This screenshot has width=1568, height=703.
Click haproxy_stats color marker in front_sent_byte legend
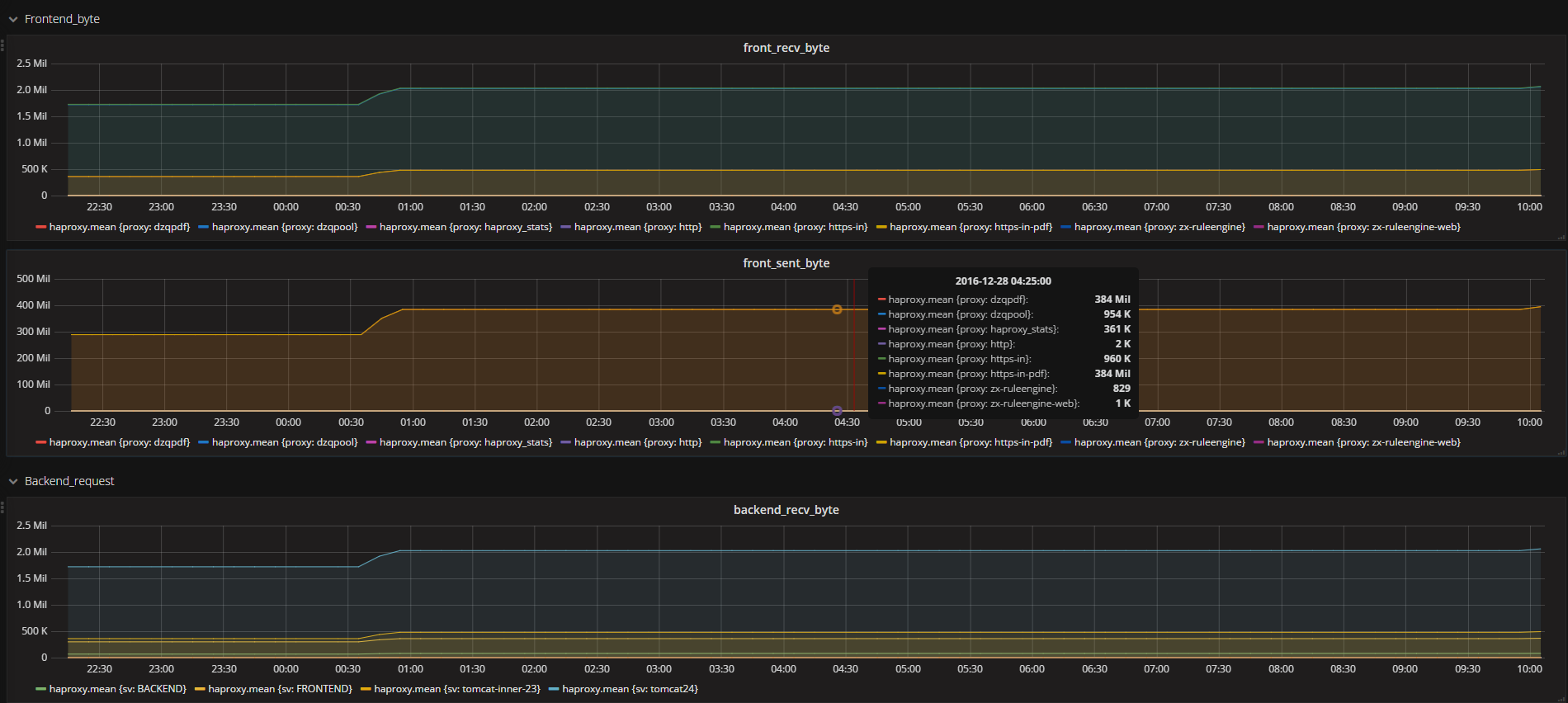tap(371, 442)
